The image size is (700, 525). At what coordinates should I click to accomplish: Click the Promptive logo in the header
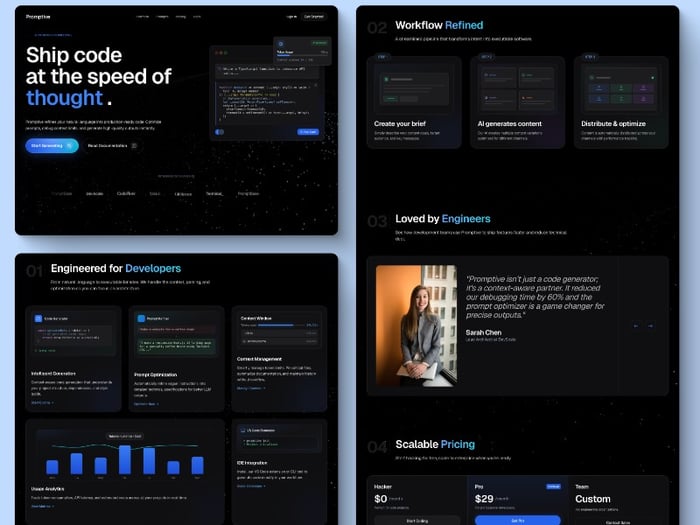[38, 17]
